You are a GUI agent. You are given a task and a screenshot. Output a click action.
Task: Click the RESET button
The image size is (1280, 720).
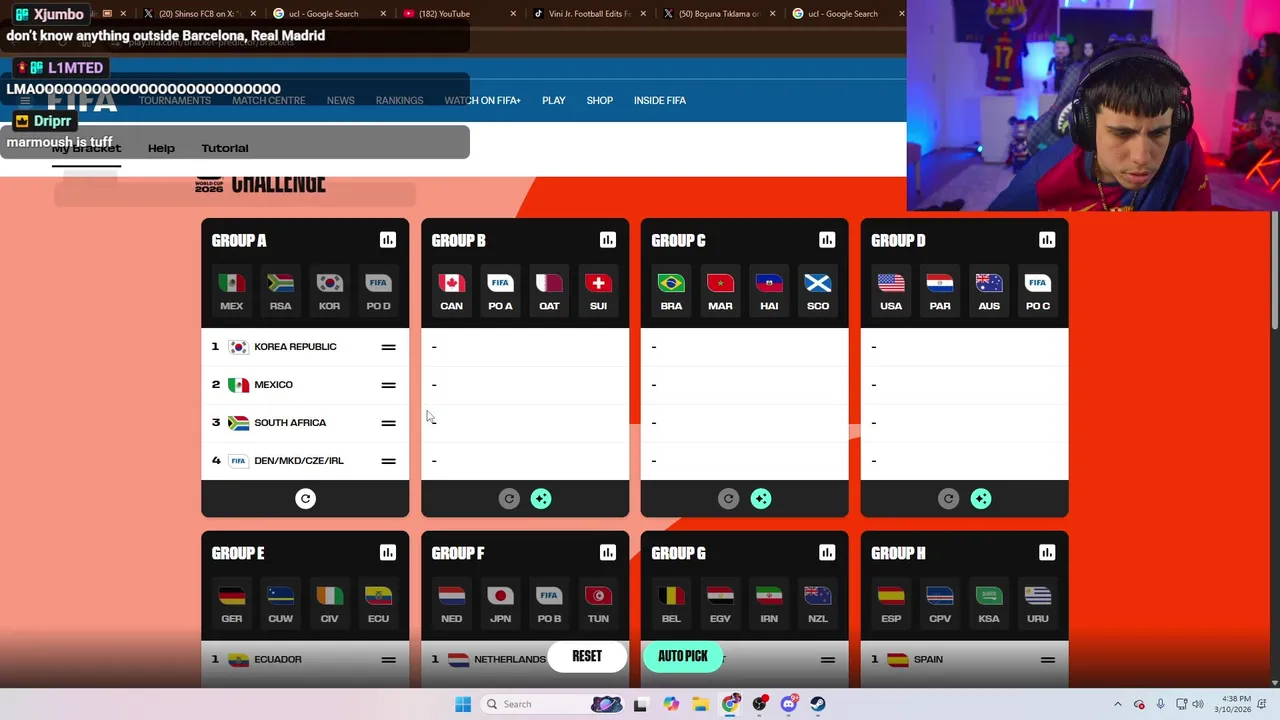click(587, 656)
